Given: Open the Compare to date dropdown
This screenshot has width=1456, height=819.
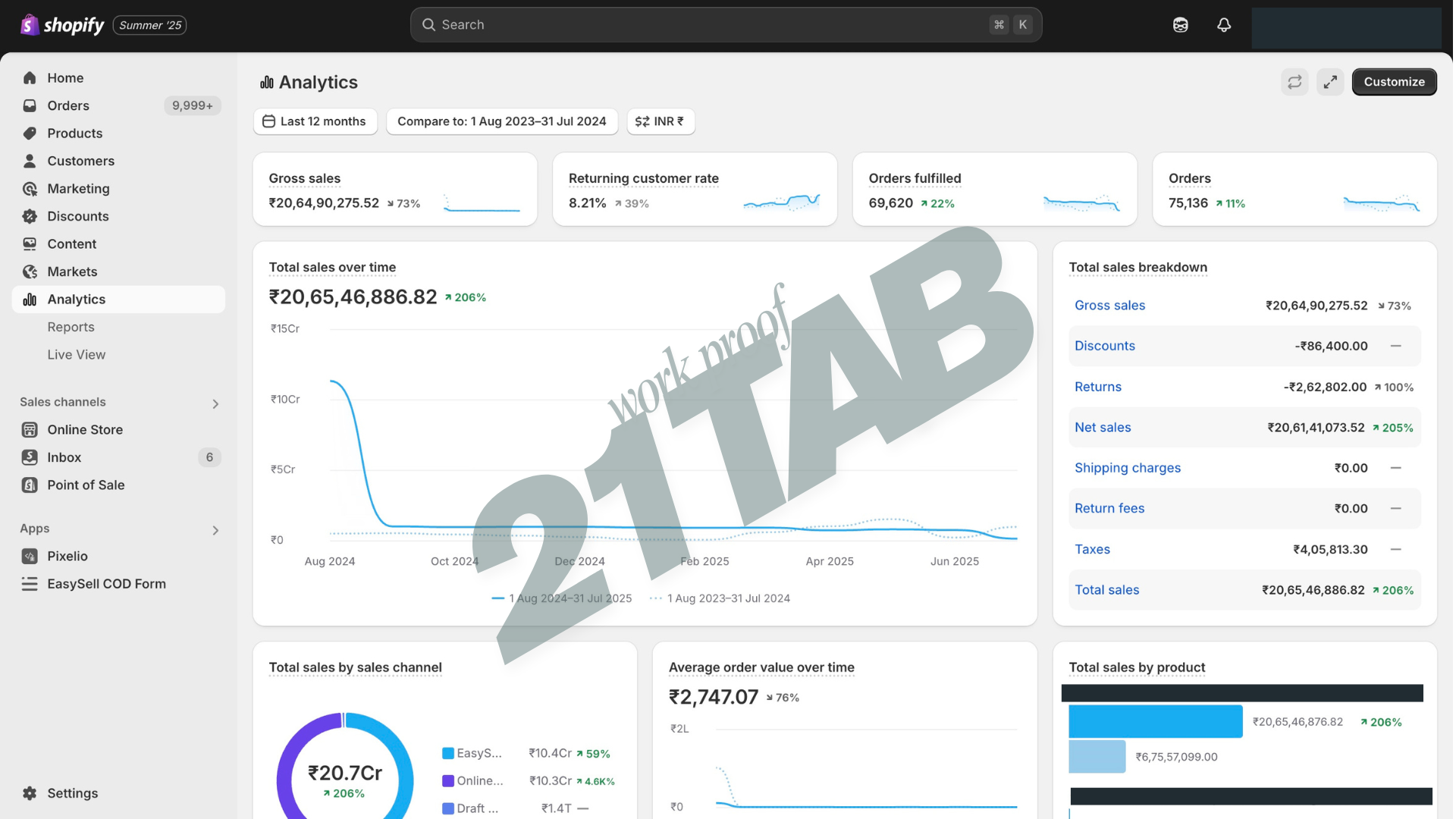Looking at the screenshot, I should click(x=501, y=121).
